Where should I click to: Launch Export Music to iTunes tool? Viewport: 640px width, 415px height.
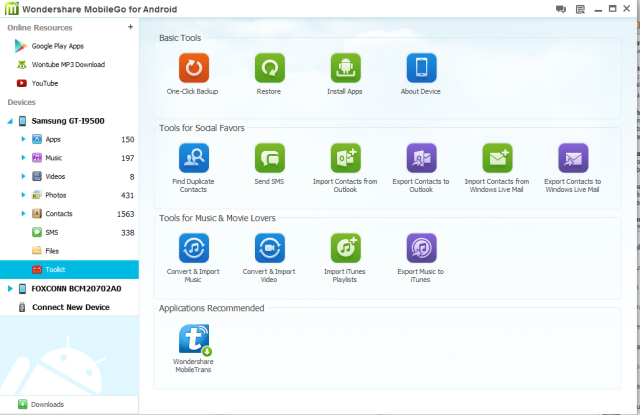(421, 248)
